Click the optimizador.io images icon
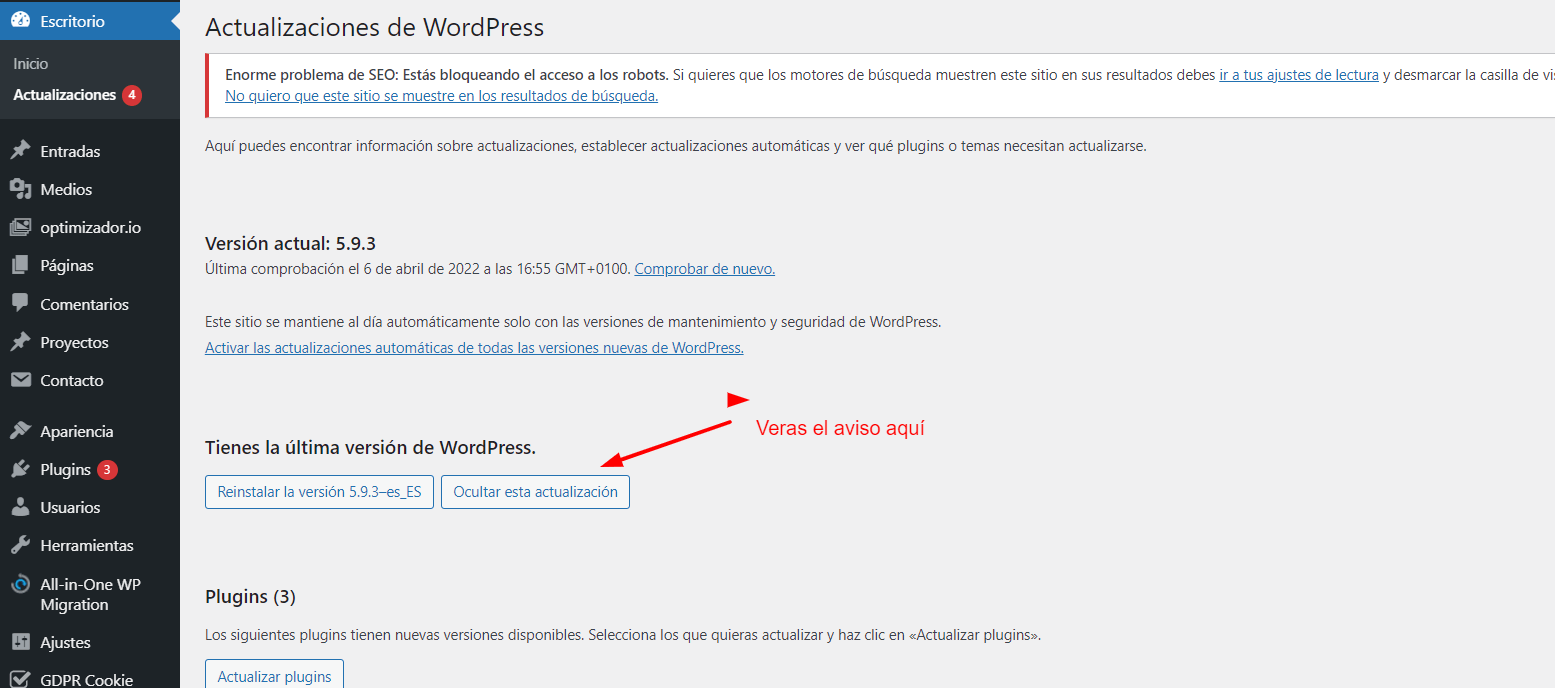The height and width of the screenshot is (688, 1555). point(20,227)
